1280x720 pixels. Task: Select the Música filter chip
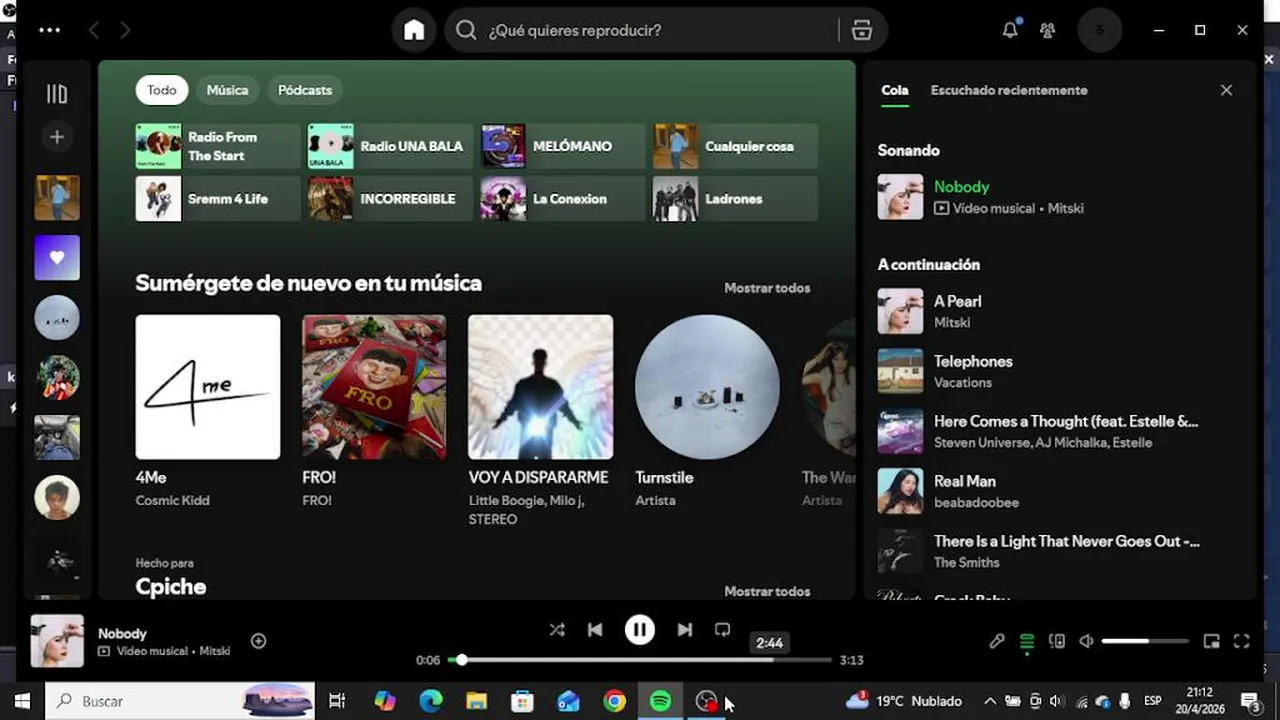click(227, 90)
